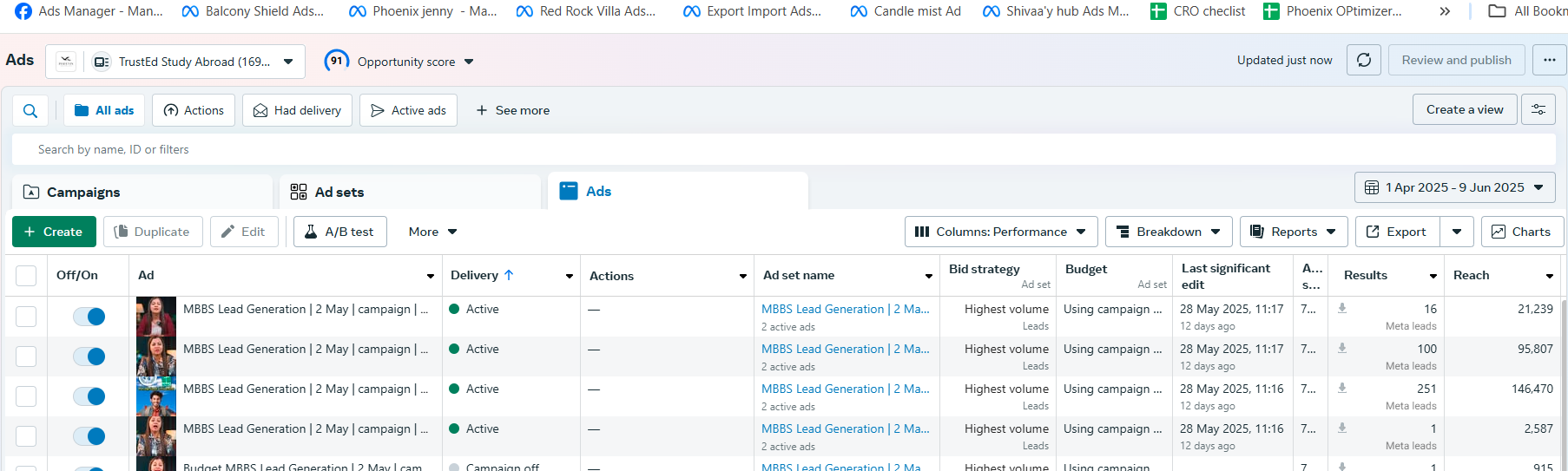Check the box for the 146,470 reach row

[x=26, y=396]
